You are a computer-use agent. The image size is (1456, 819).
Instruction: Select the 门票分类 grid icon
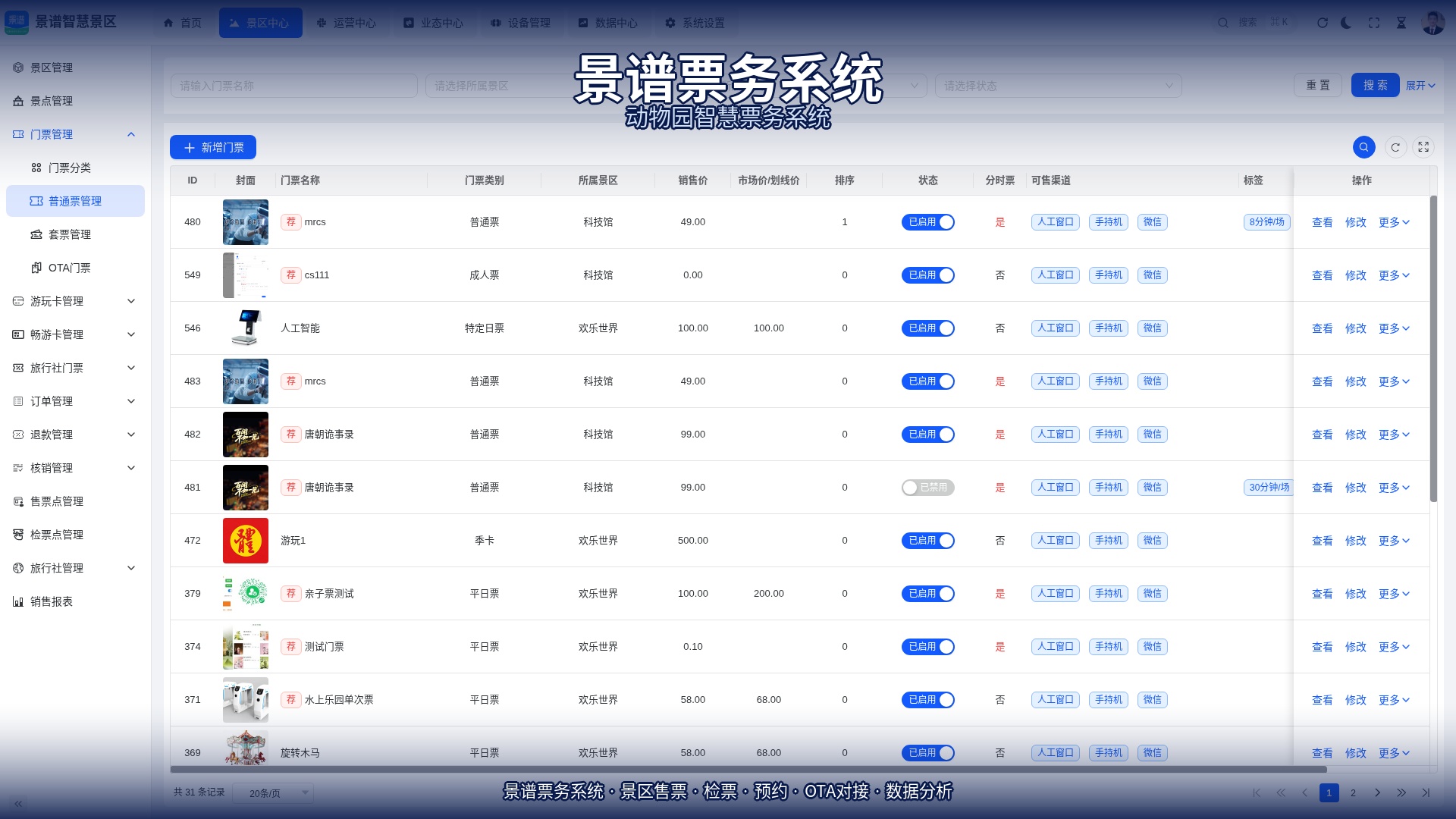click(x=36, y=168)
